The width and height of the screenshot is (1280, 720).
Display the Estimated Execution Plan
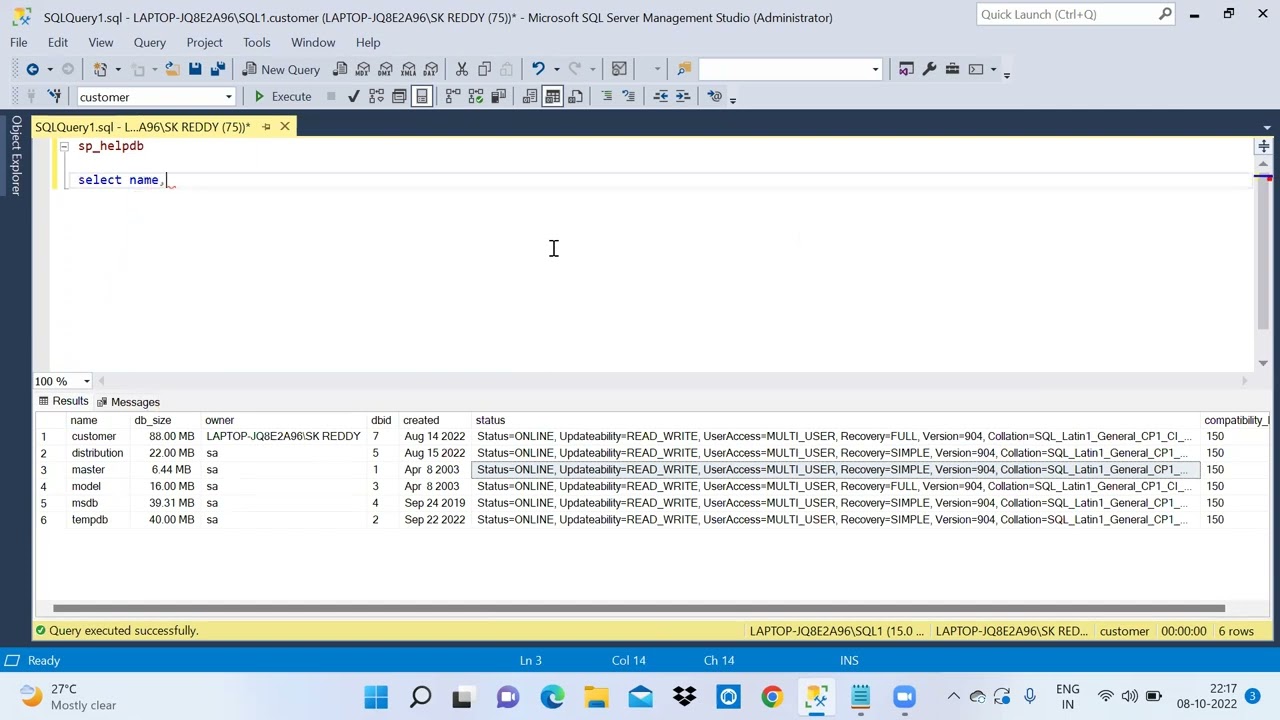point(376,96)
